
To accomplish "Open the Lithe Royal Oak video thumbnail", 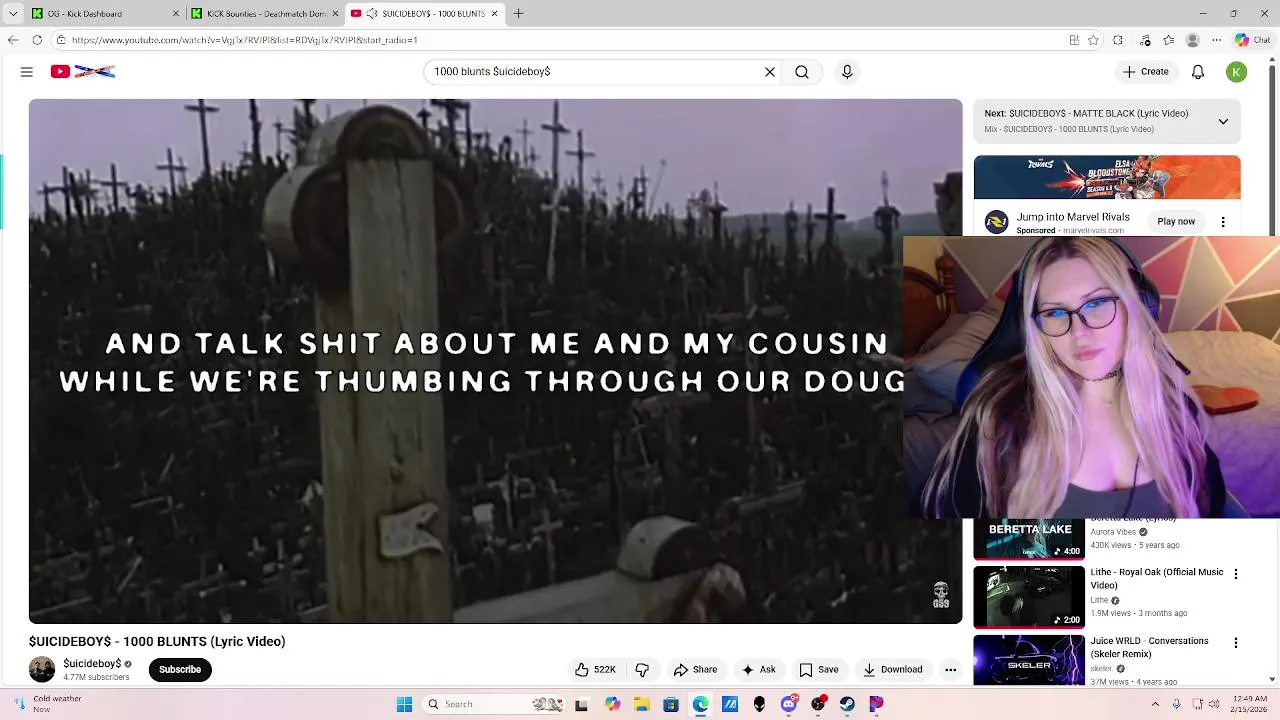I will pos(1029,597).
